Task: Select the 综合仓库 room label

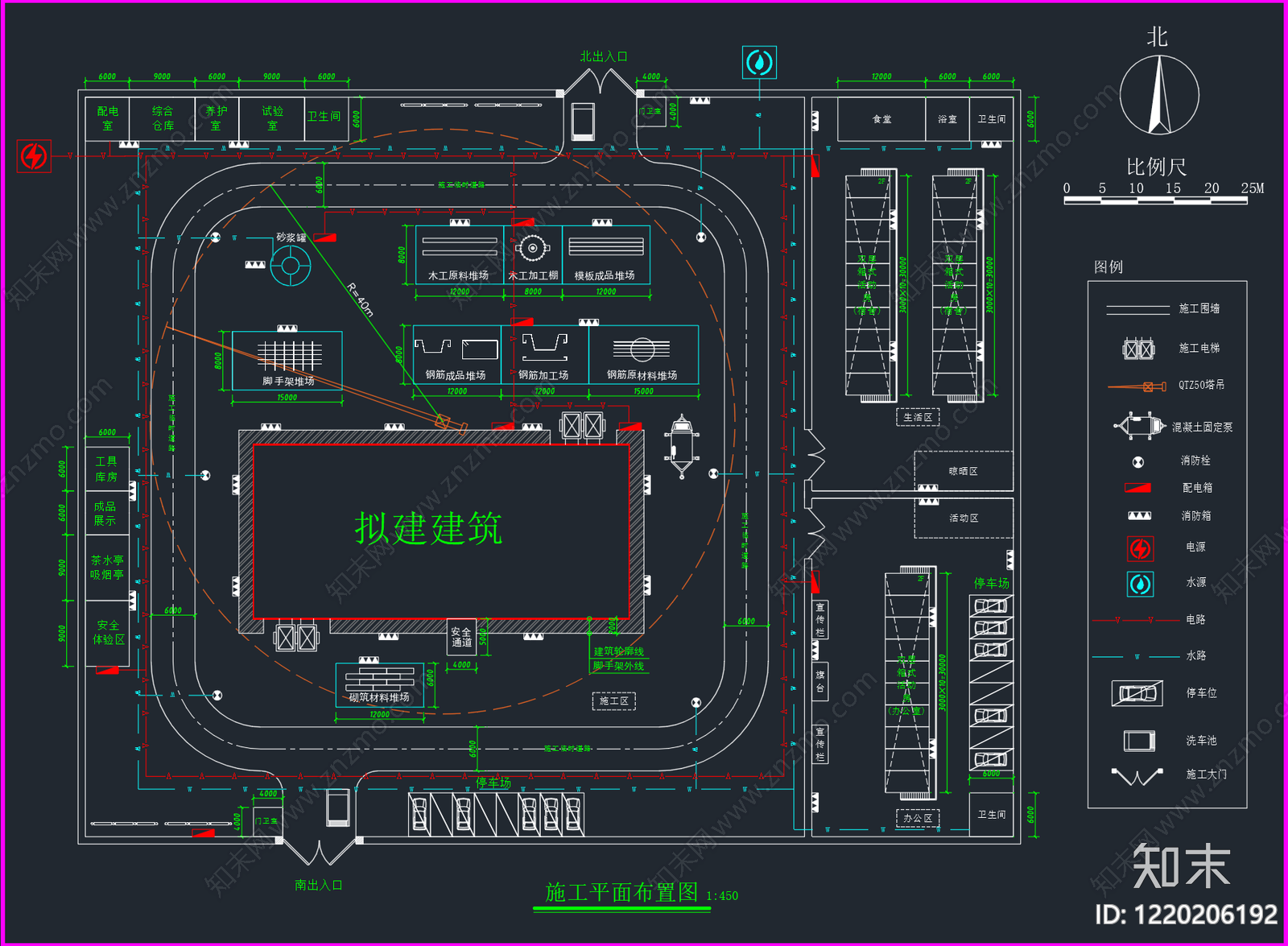Action: [x=163, y=118]
